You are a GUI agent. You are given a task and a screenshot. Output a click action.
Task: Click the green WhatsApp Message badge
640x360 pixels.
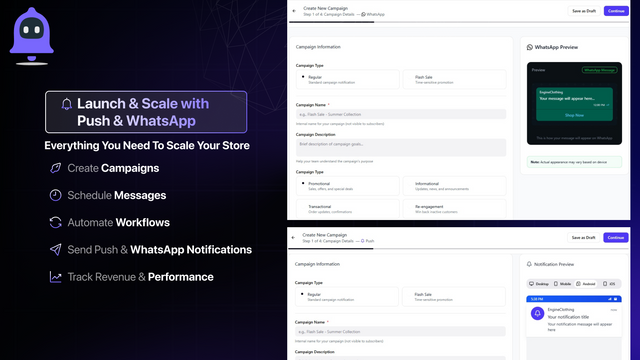(599, 70)
